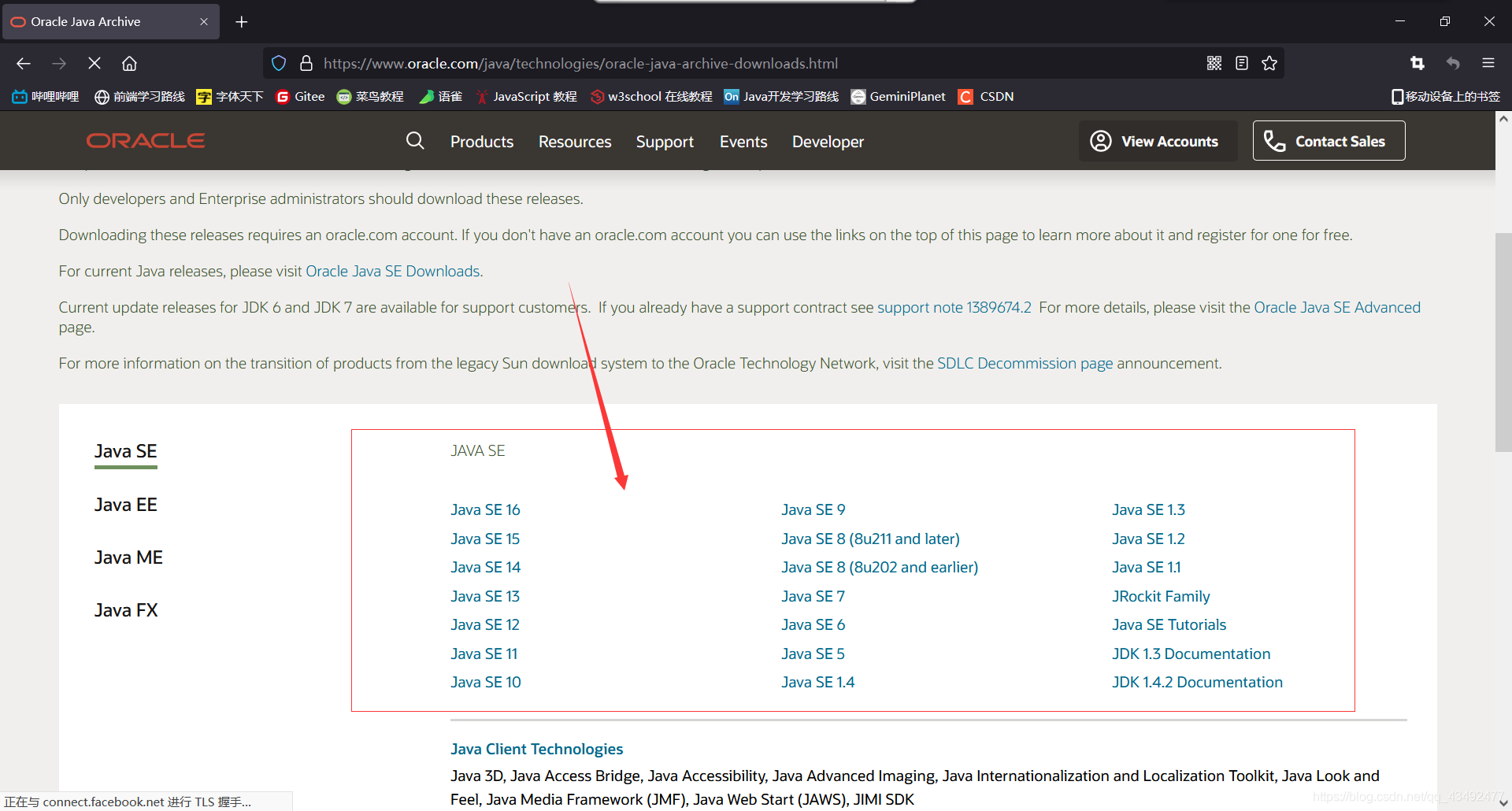
Task: Open the Java SE 16 link
Action: (485, 509)
